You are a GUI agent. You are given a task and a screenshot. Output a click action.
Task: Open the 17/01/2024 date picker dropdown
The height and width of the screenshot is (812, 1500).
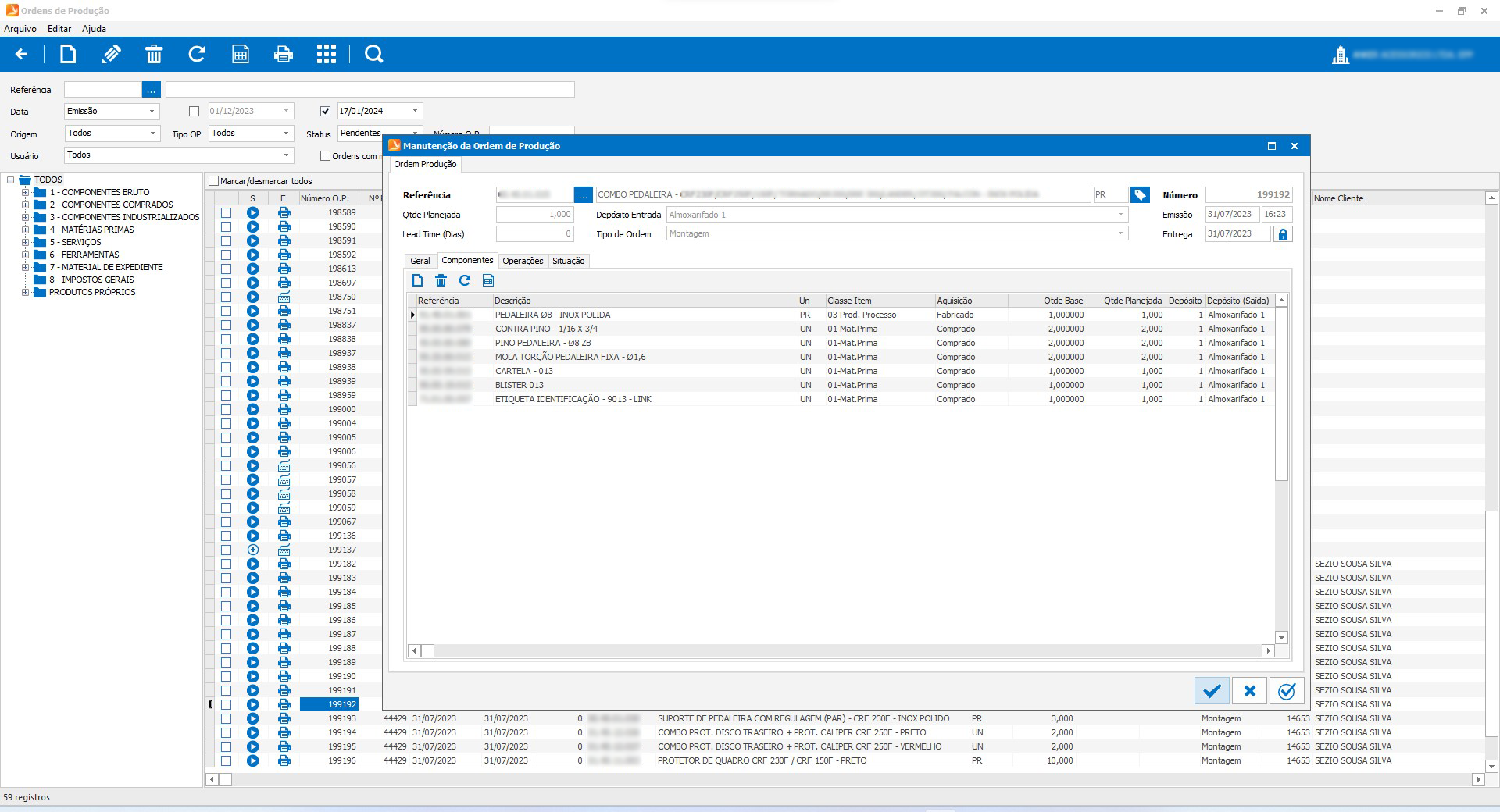click(415, 112)
